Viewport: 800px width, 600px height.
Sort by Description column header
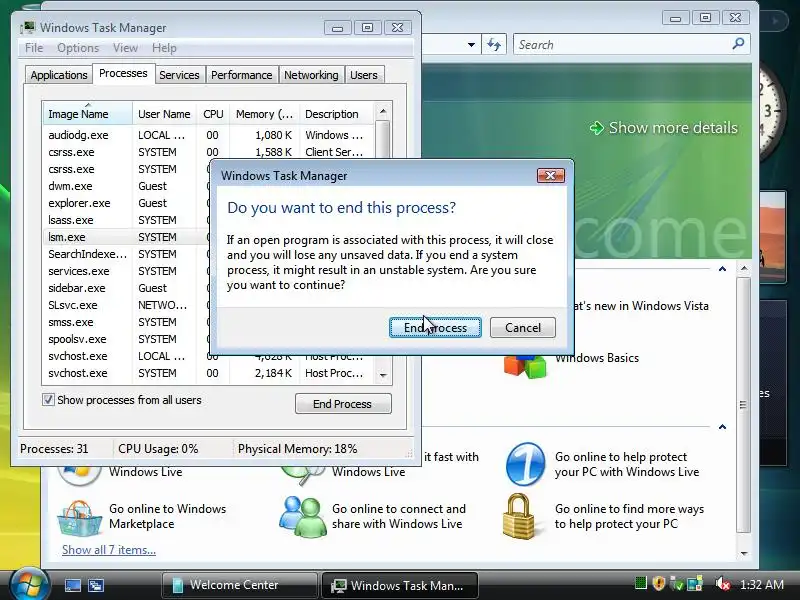tap(337, 114)
